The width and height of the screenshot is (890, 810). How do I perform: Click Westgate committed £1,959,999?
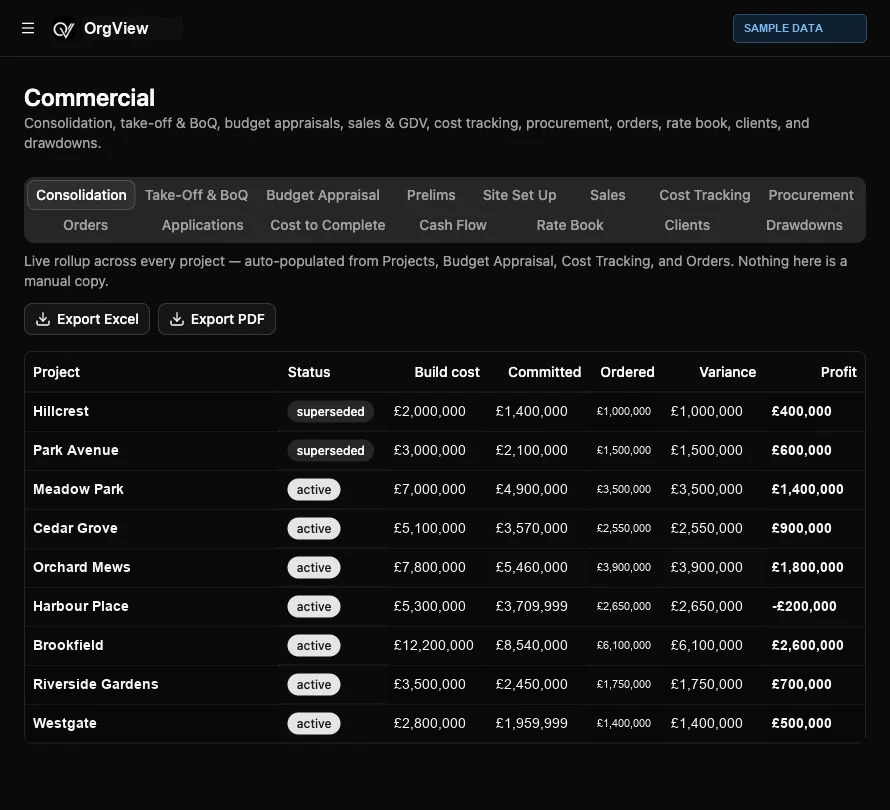(x=531, y=723)
